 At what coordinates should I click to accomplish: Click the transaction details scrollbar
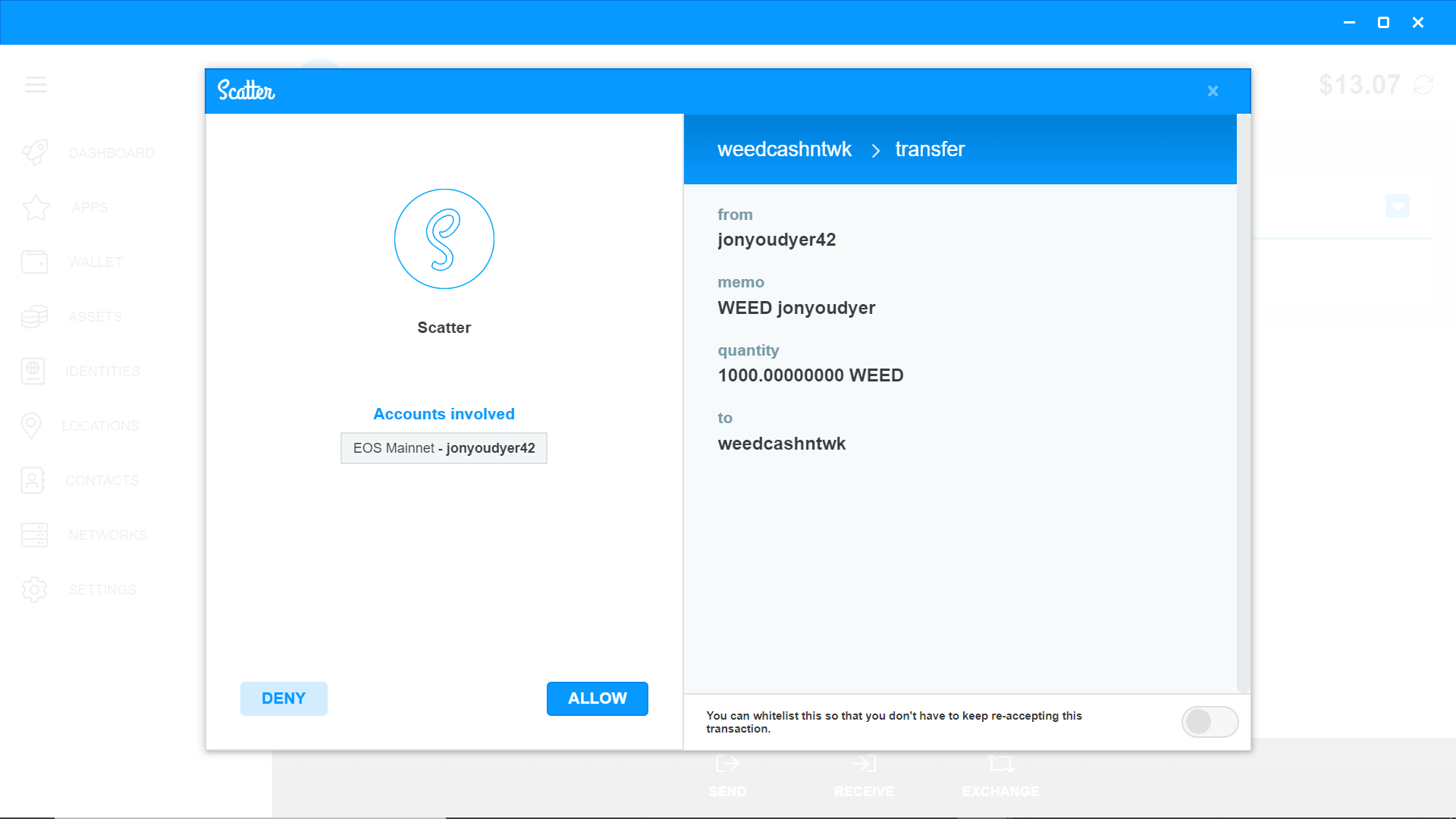click(x=1243, y=403)
